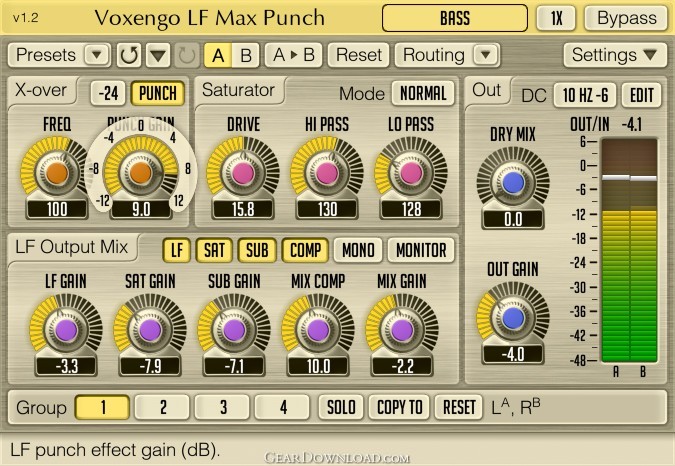Viewport: 675px width, 466px height.
Task: Open the Routing dropdown arrow
Action: (486, 55)
